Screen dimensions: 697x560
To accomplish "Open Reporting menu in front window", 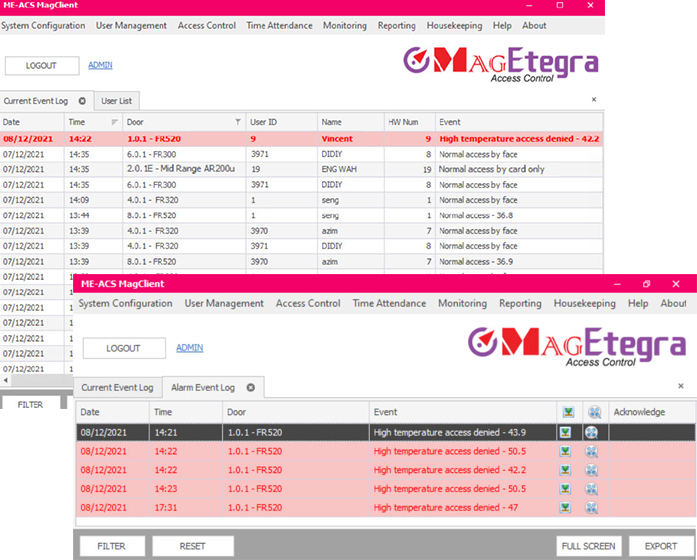I will [520, 304].
